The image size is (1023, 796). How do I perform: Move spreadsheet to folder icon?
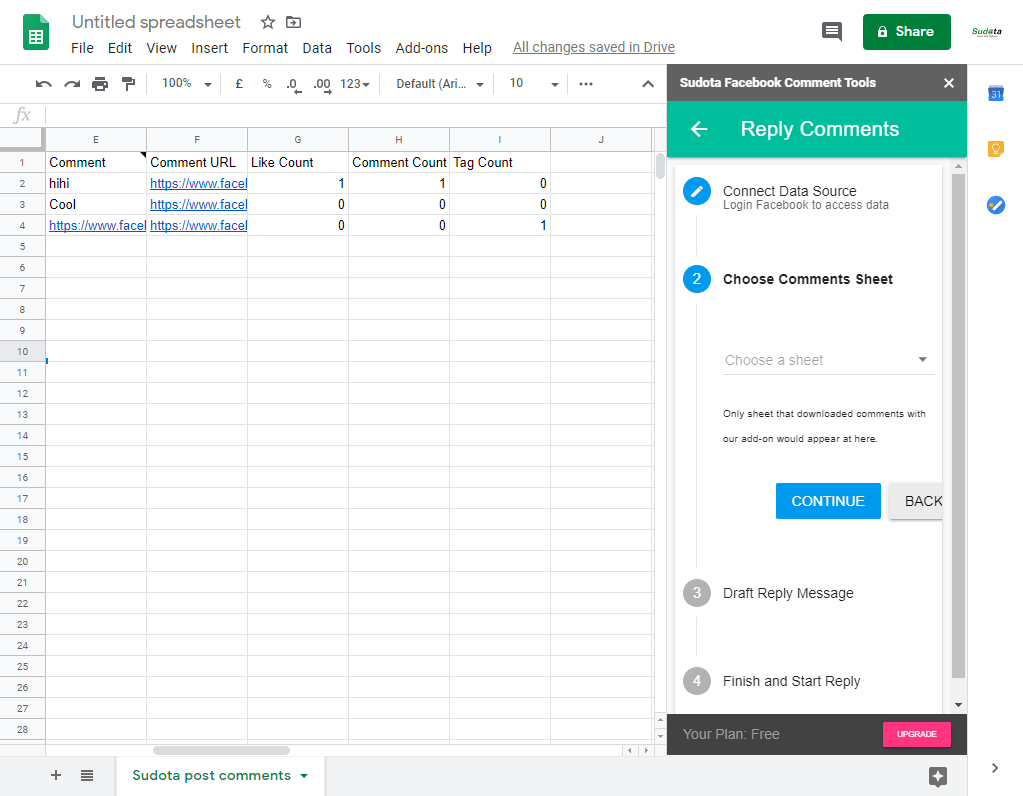tap(294, 22)
